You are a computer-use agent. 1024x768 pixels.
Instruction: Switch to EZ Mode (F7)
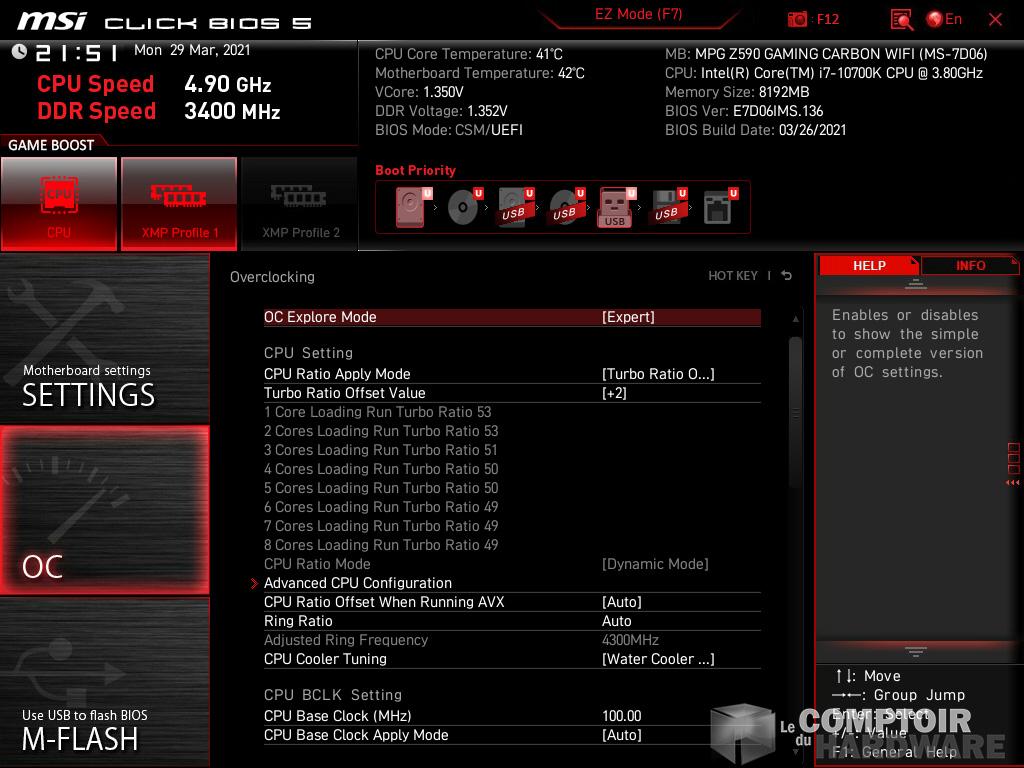(x=637, y=15)
